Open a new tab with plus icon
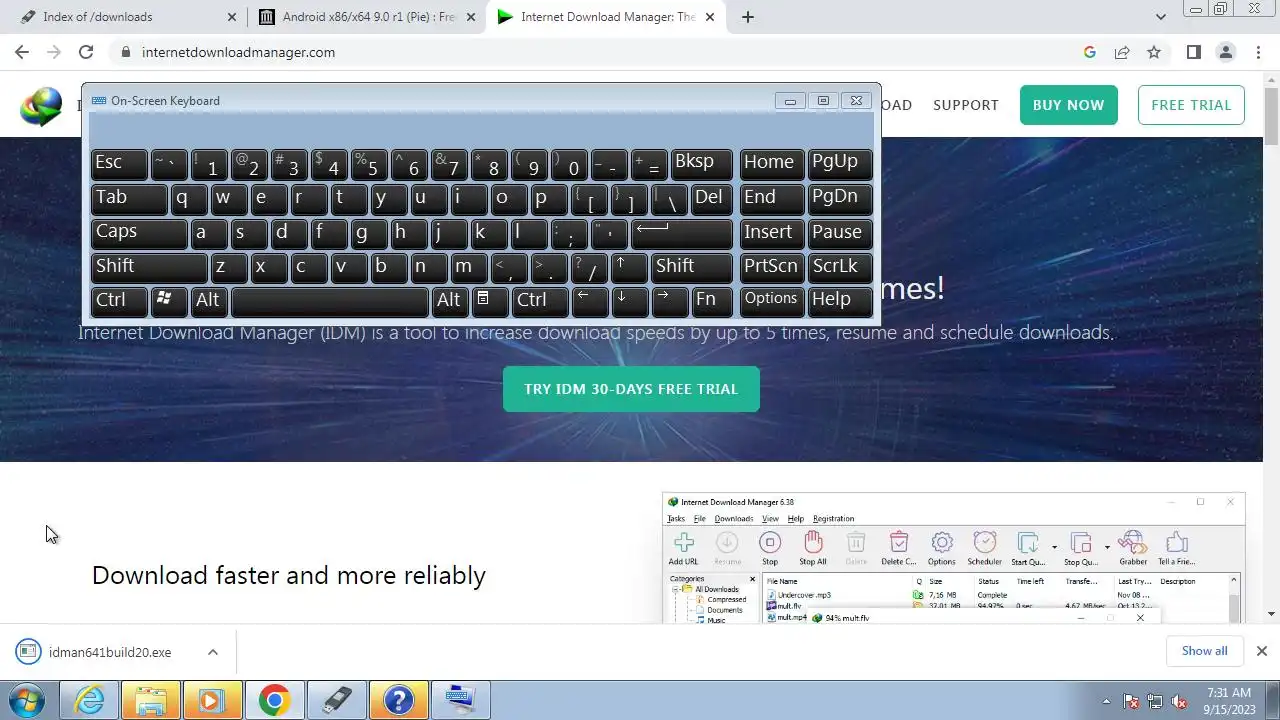Screen dimensions: 1280x720 [747, 17]
